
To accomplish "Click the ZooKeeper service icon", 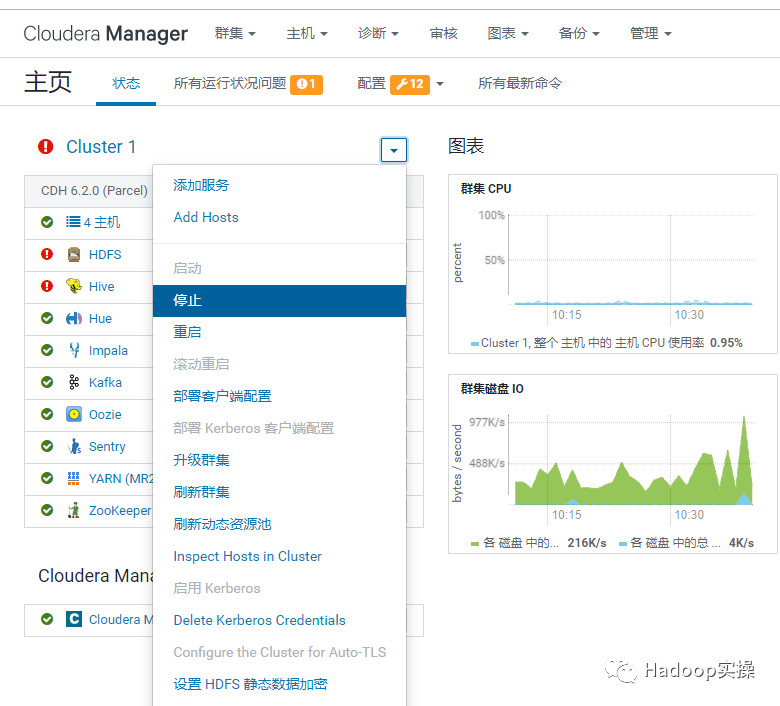I will coord(74,510).
